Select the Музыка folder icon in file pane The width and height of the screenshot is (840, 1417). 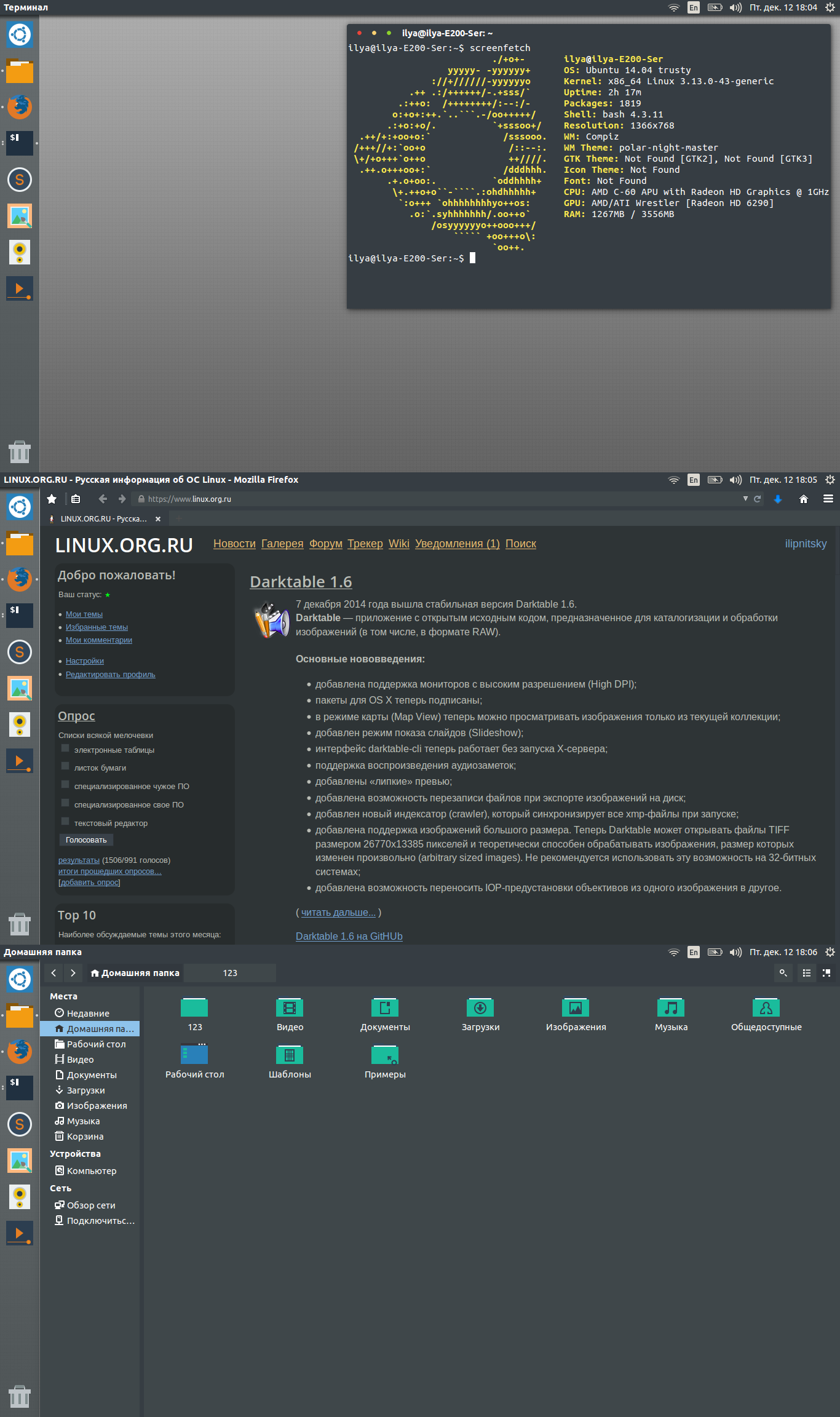[x=671, y=1007]
